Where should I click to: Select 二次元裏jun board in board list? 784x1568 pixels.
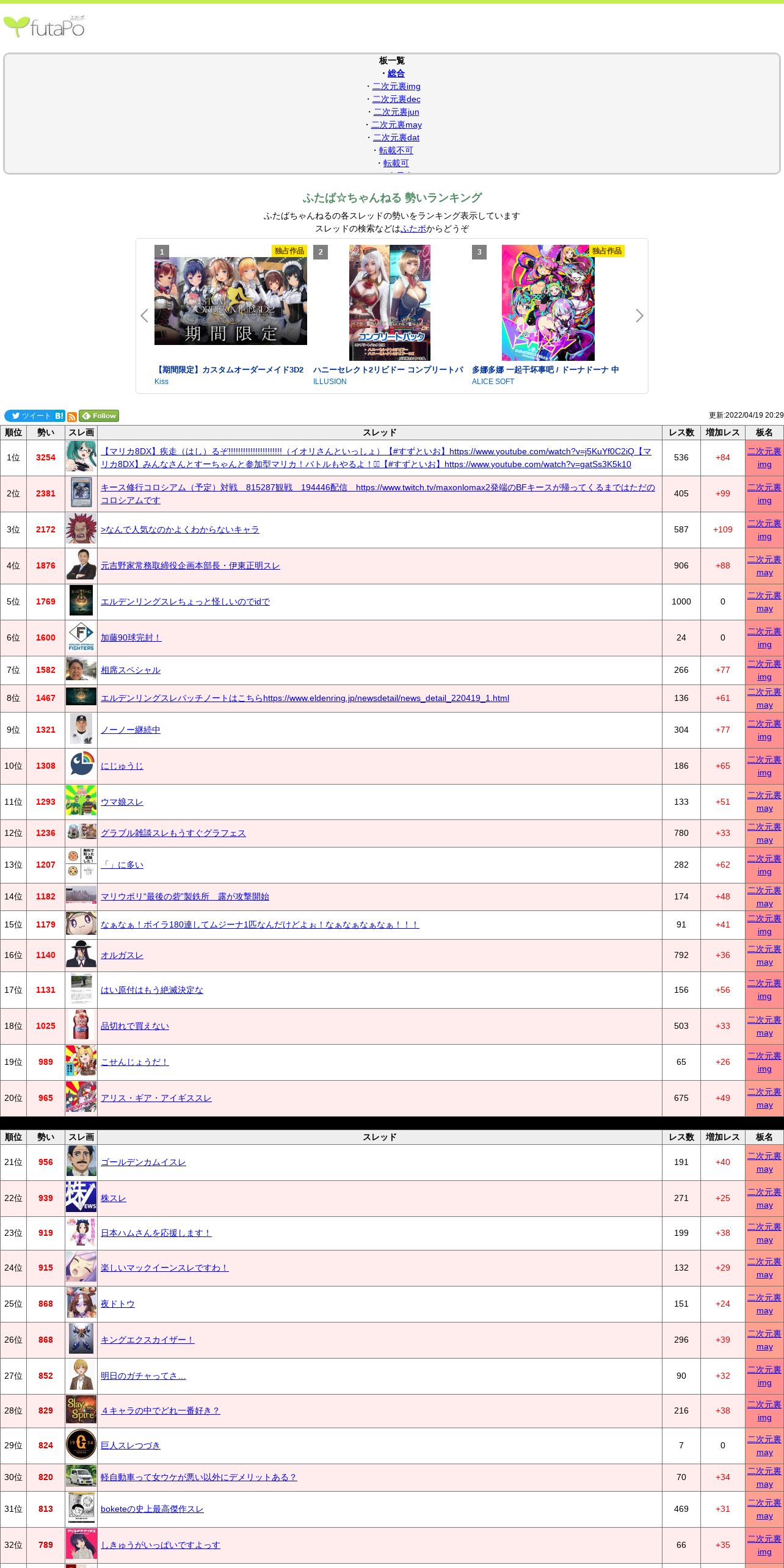[x=396, y=112]
